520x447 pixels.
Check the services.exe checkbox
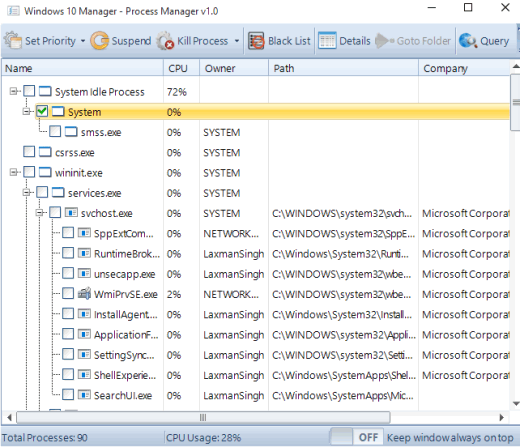42,192
